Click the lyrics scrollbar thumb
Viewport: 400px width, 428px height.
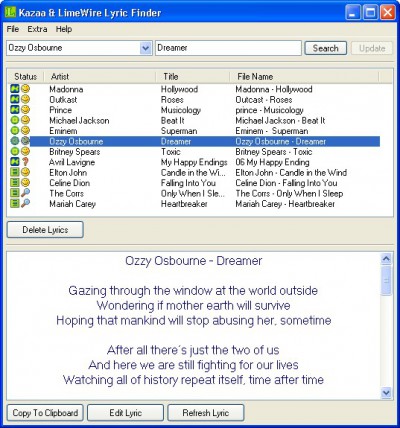386,280
